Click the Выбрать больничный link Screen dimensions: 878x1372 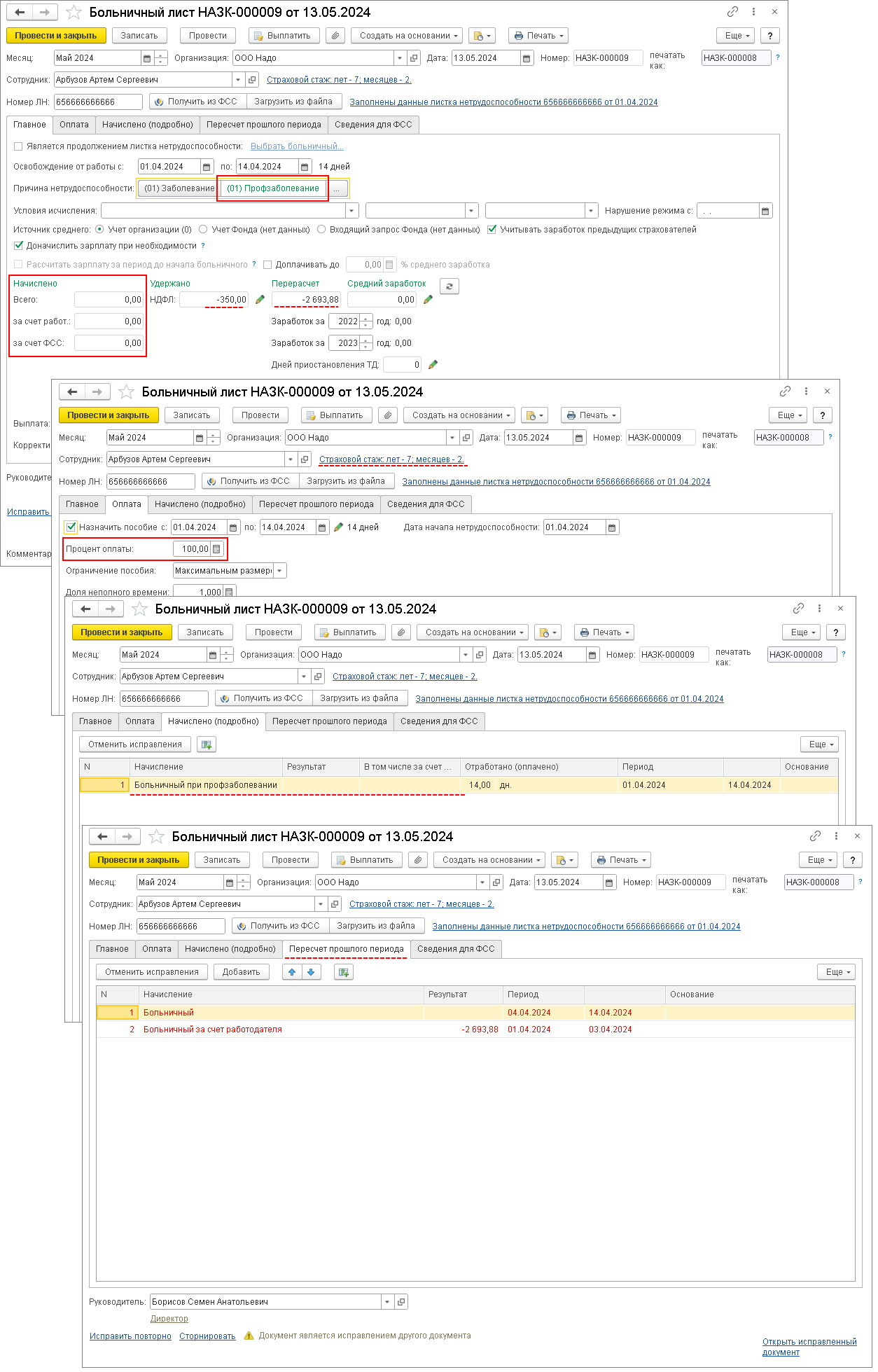tap(297, 146)
